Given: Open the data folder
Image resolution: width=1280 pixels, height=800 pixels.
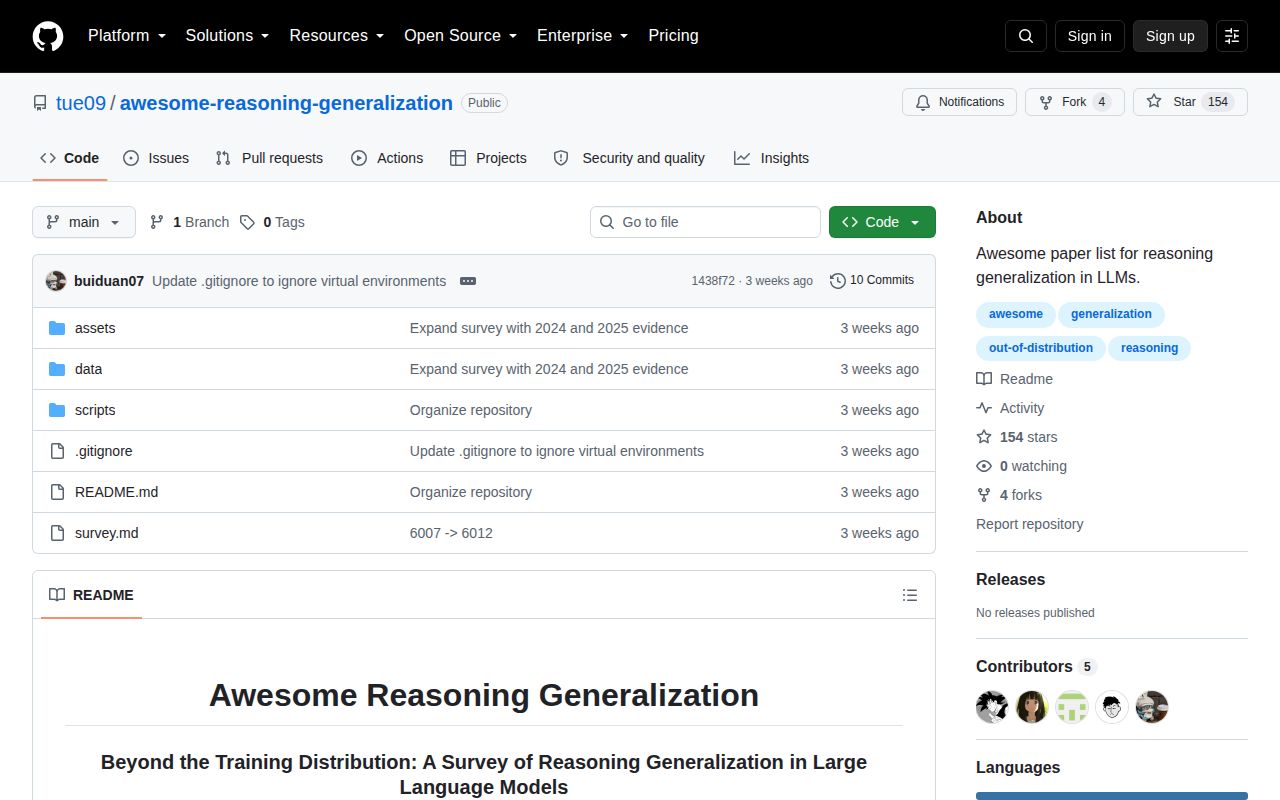Looking at the screenshot, I should click(x=88, y=369).
